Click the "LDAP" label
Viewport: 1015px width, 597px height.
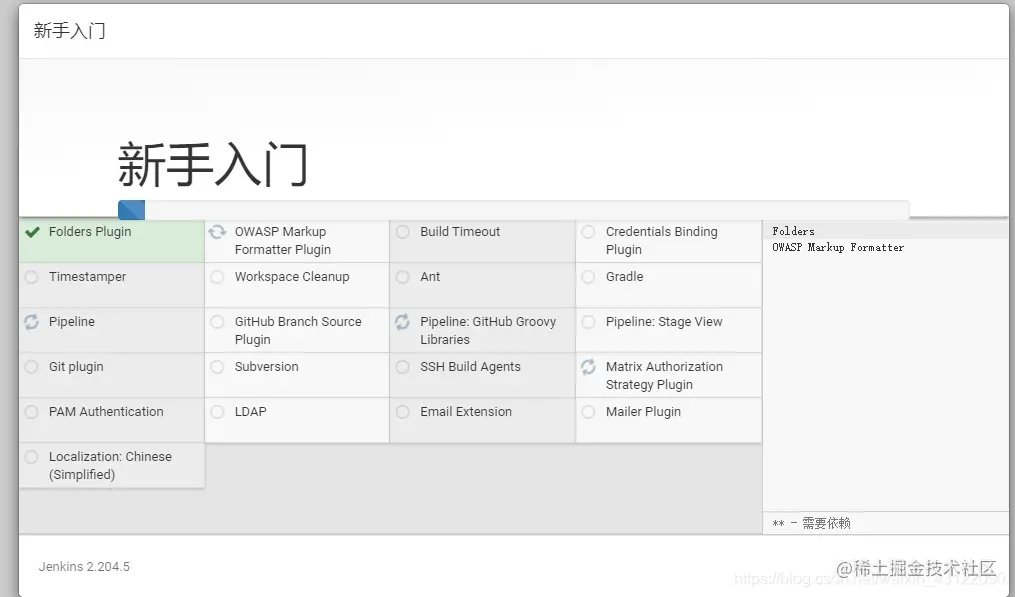251,412
